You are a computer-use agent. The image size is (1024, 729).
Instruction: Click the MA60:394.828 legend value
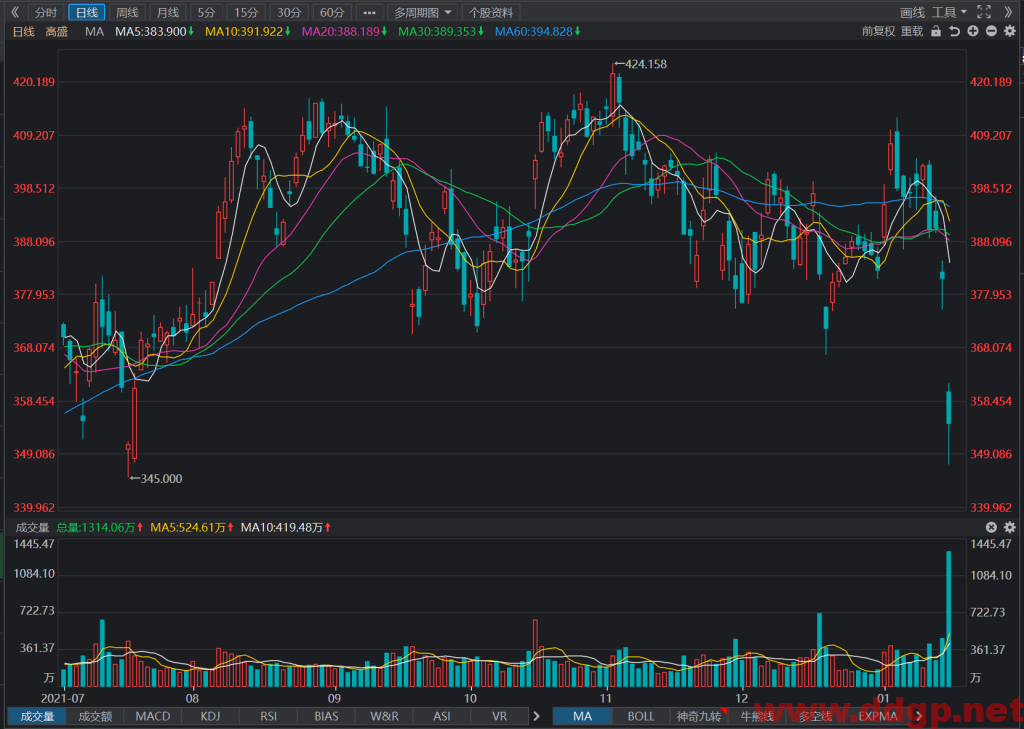coord(537,31)
